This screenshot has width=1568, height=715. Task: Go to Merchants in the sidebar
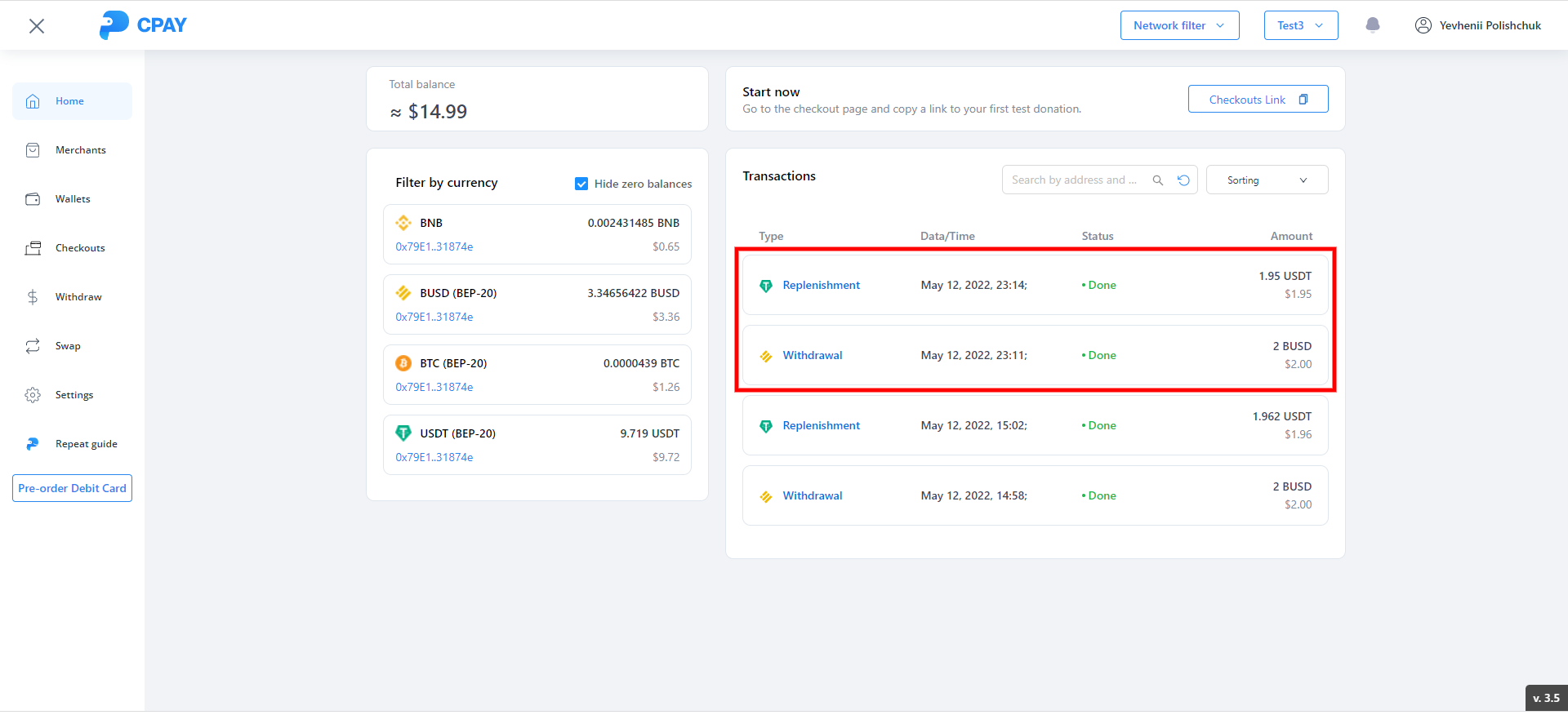(80, 150)
